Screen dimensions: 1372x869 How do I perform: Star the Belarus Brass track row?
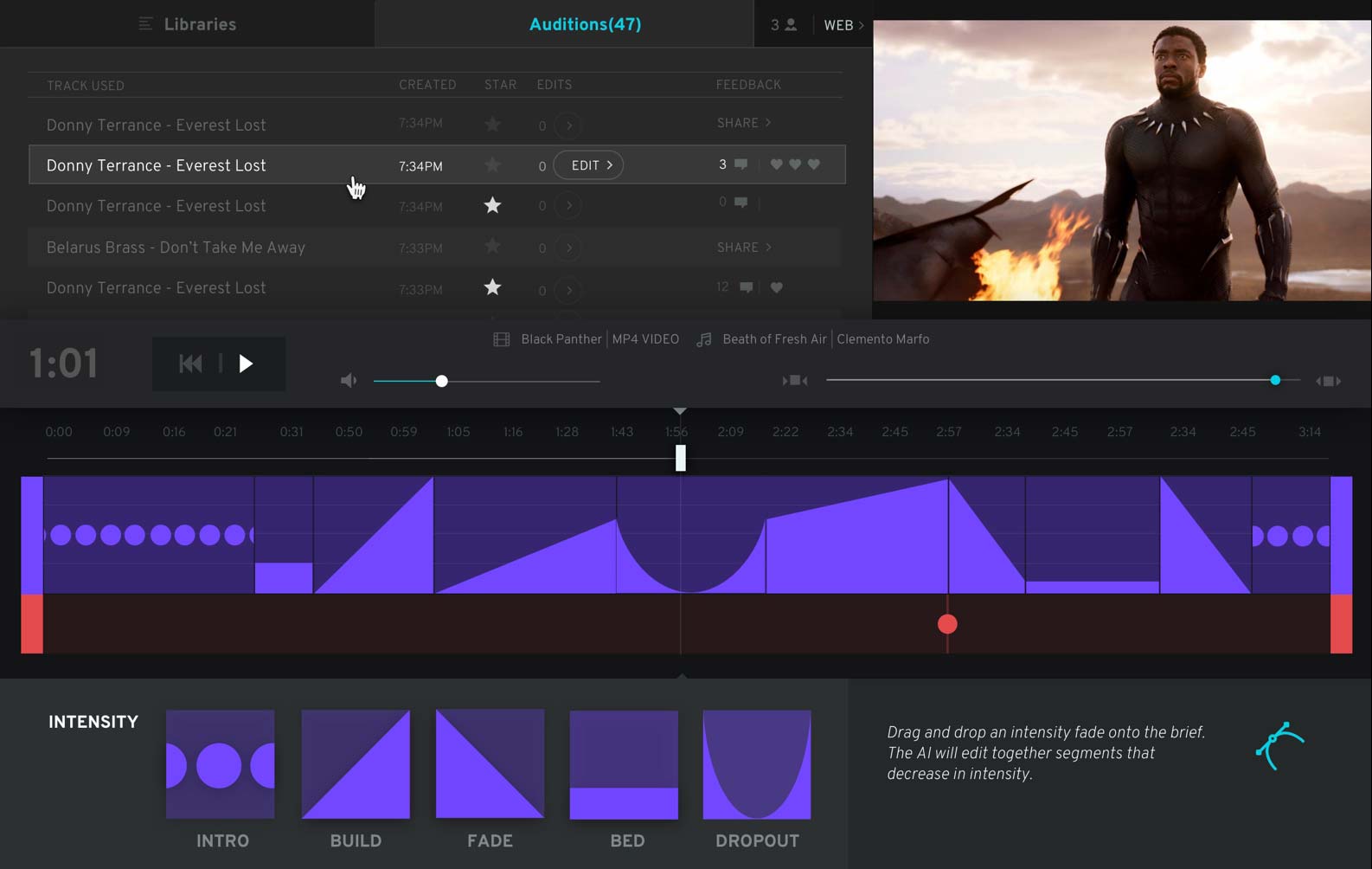492,247
